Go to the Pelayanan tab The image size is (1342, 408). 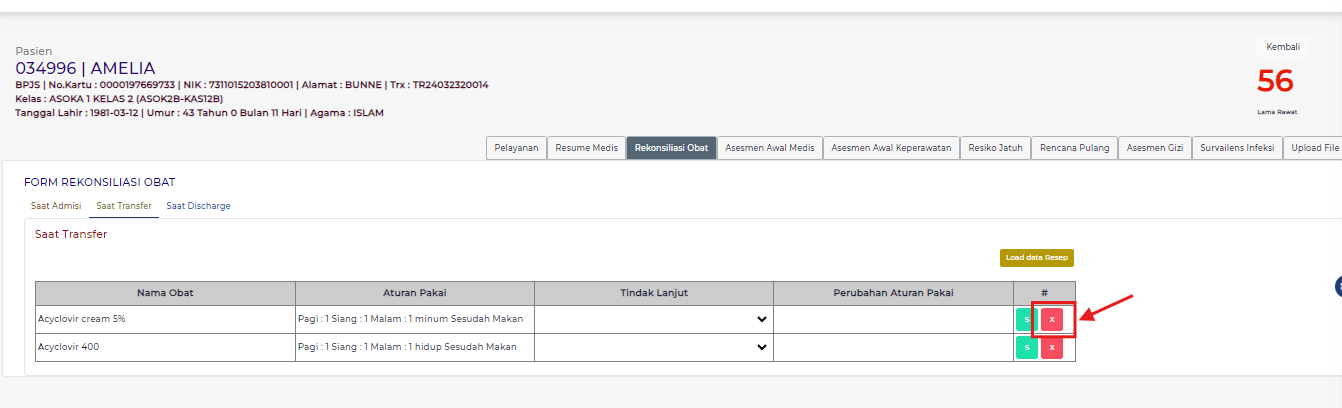coord(516,148)
